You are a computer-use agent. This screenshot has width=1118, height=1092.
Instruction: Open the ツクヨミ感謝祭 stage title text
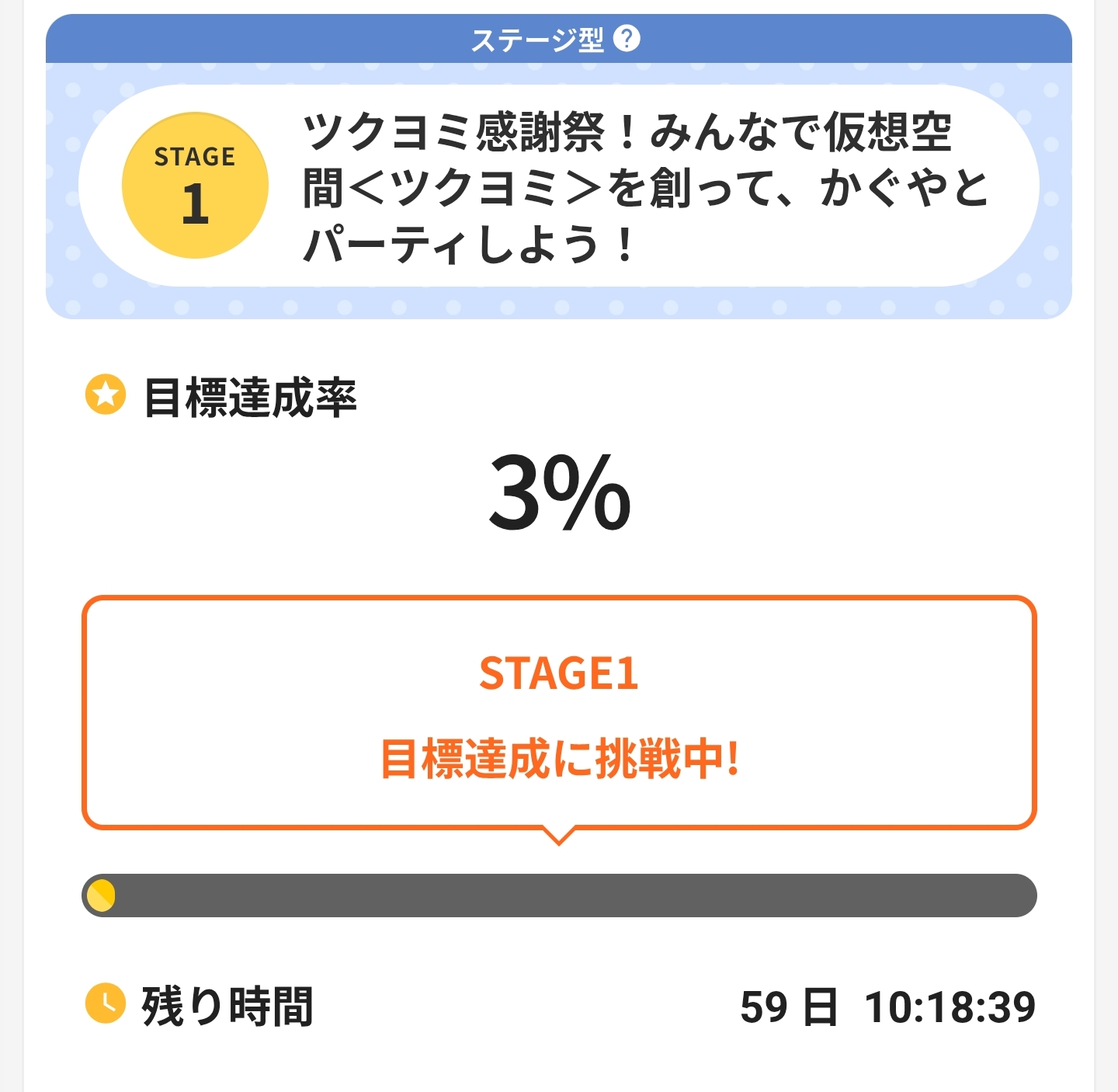tap(644, 187)
